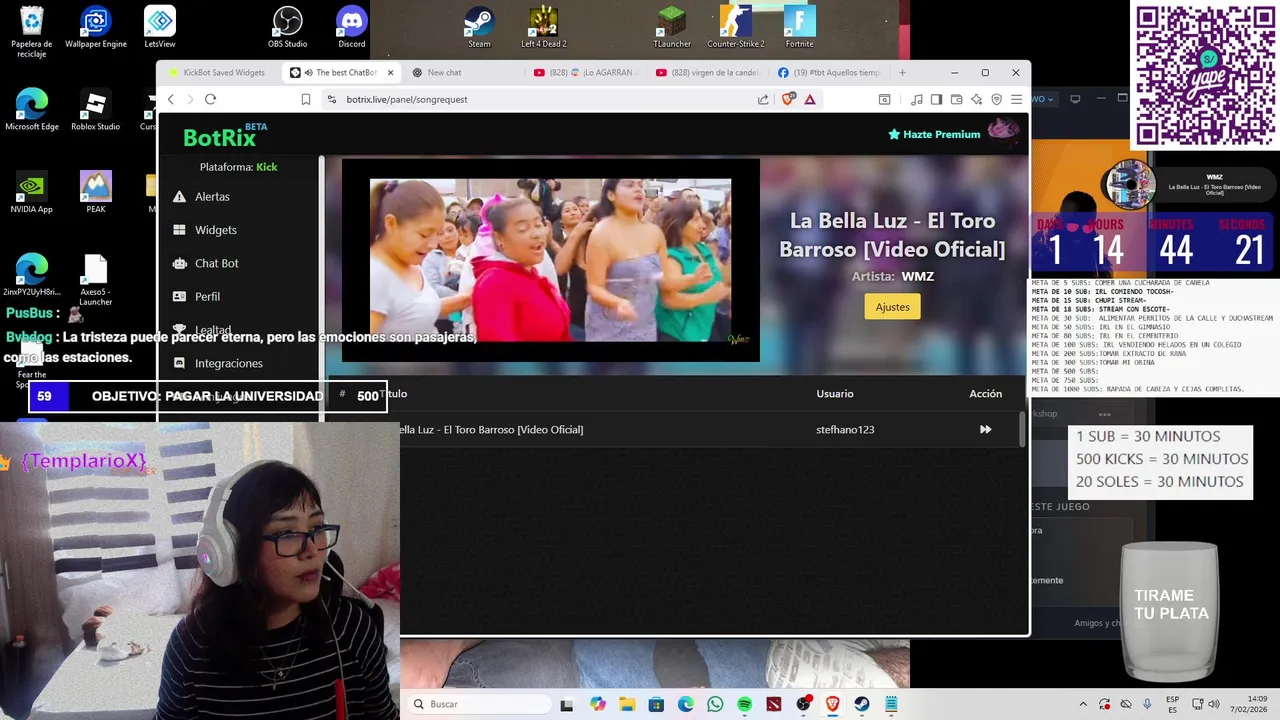Screen dimensions: 1280x720
Task: Open Brave Rewards triangle icon
Action: (810, 99)
